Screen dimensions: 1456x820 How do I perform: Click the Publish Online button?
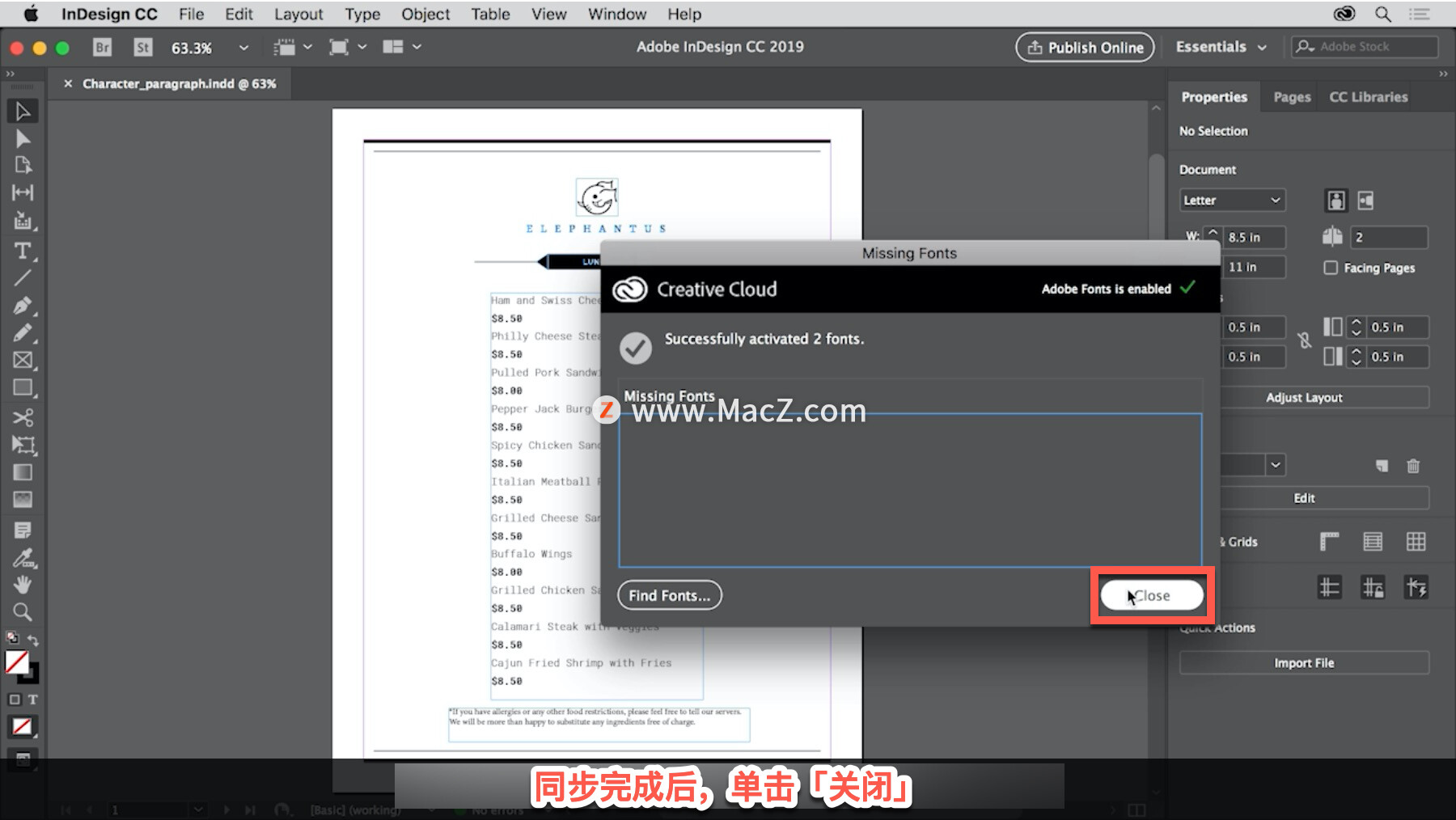(1085, 47)
